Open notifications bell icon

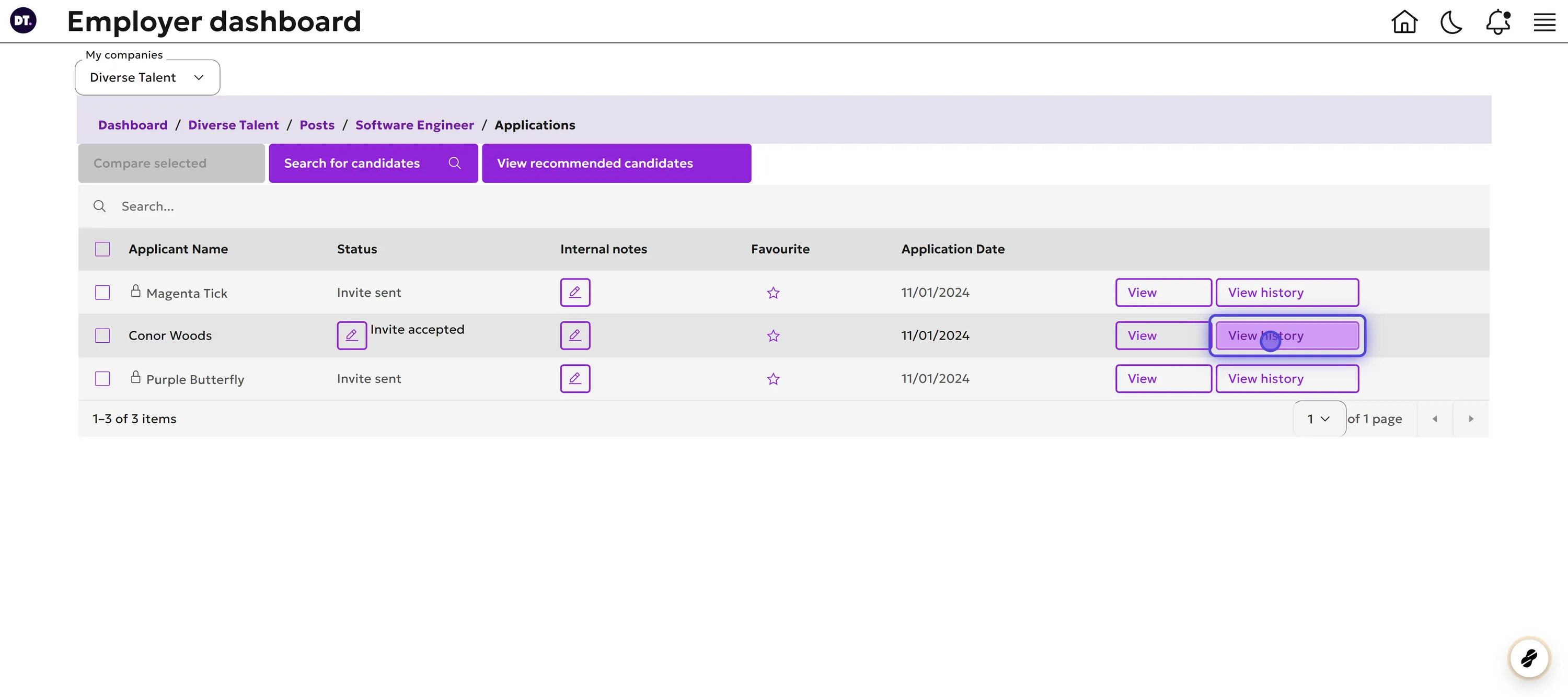tap(1498, 22)
